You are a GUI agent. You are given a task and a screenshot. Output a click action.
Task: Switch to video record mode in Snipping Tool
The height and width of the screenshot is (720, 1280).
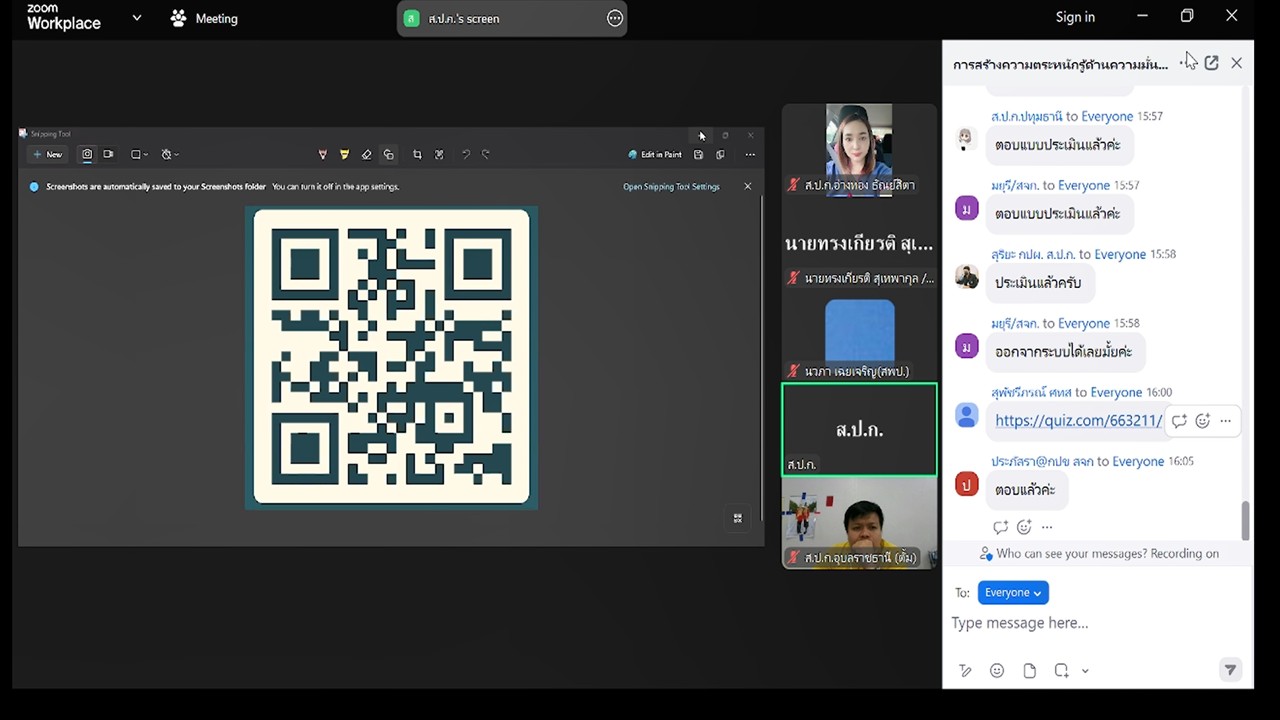tap(108, 154)
